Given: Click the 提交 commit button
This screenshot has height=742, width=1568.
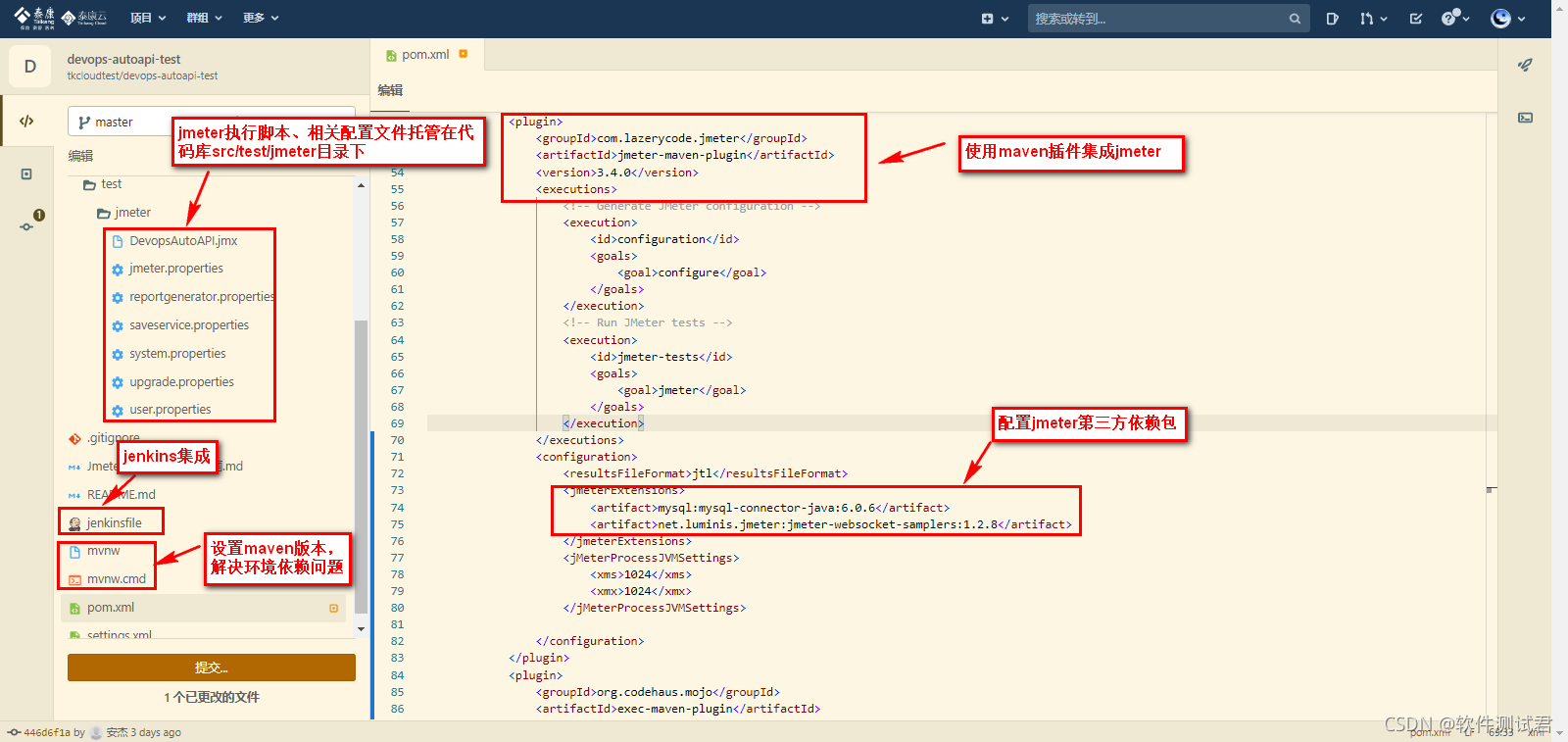Looking at the screenshot, I should click(x=212, y=668).
